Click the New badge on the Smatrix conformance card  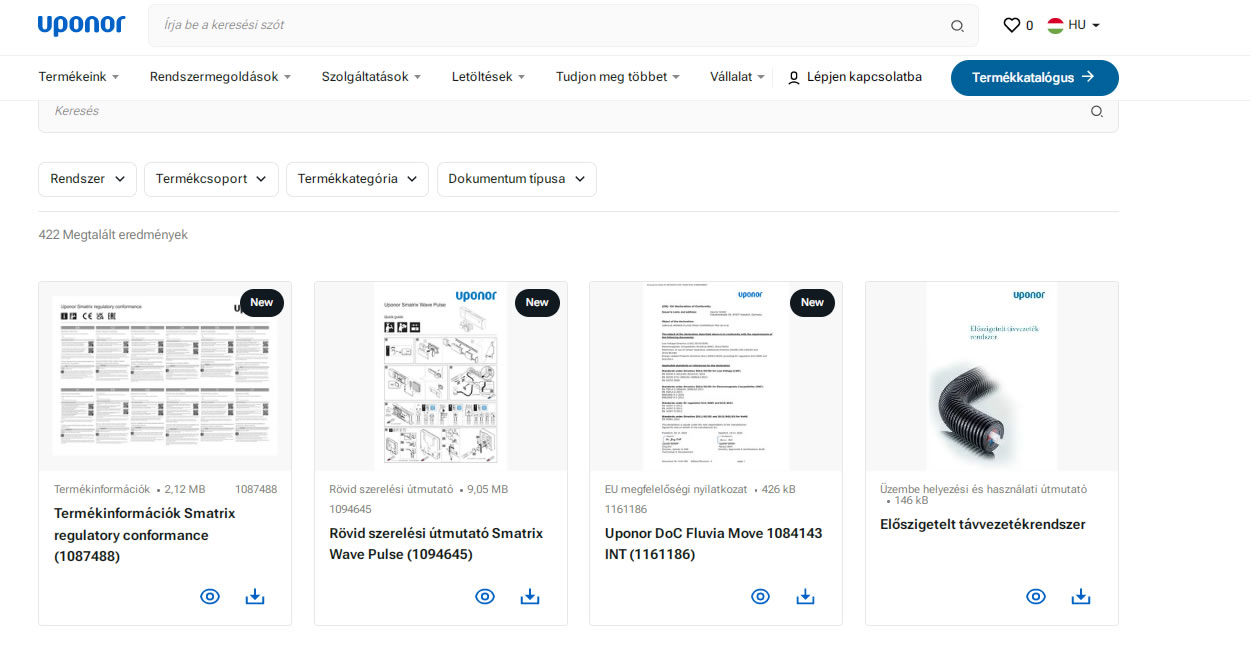pyautogui.click(x=262, y=302)
